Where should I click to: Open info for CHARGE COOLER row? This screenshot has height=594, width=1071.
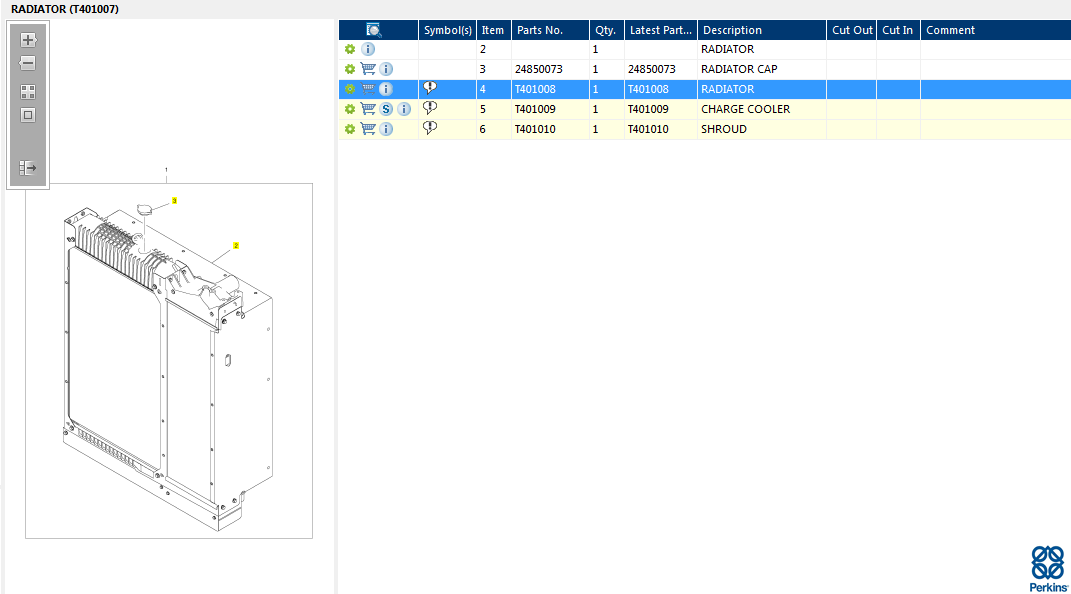point(404,109)
